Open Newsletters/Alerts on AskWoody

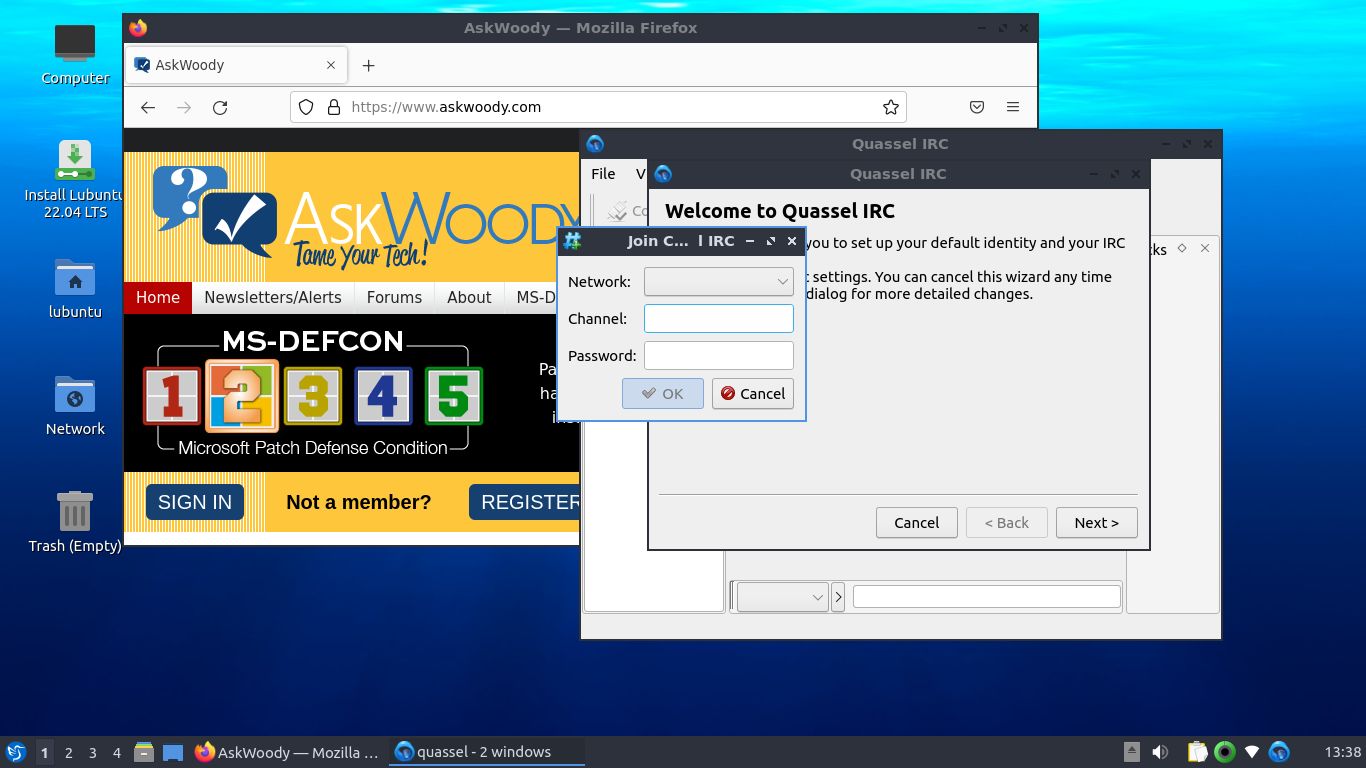tap(273, 297)
